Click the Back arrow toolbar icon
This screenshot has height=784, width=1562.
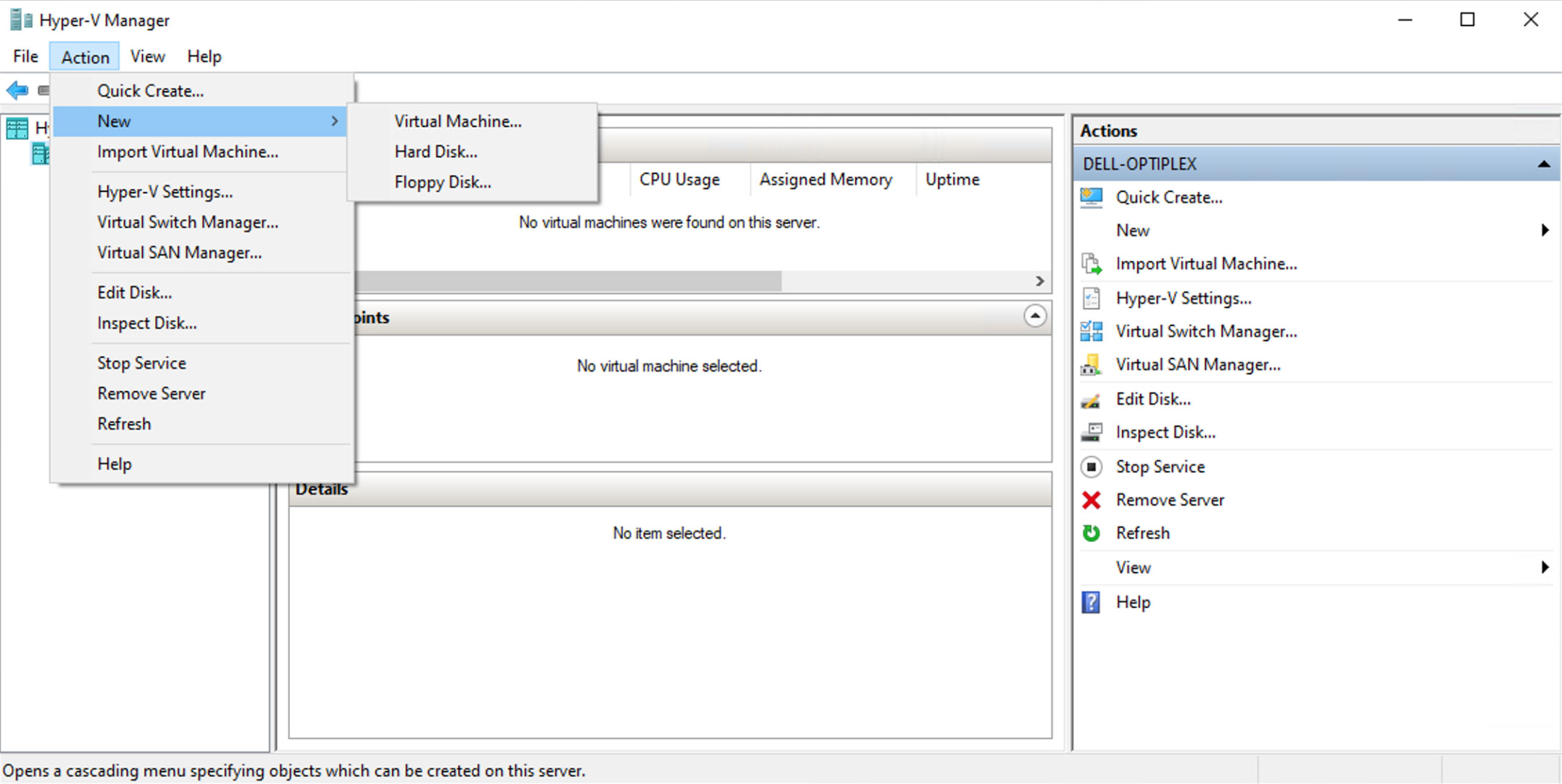point(17,90)
